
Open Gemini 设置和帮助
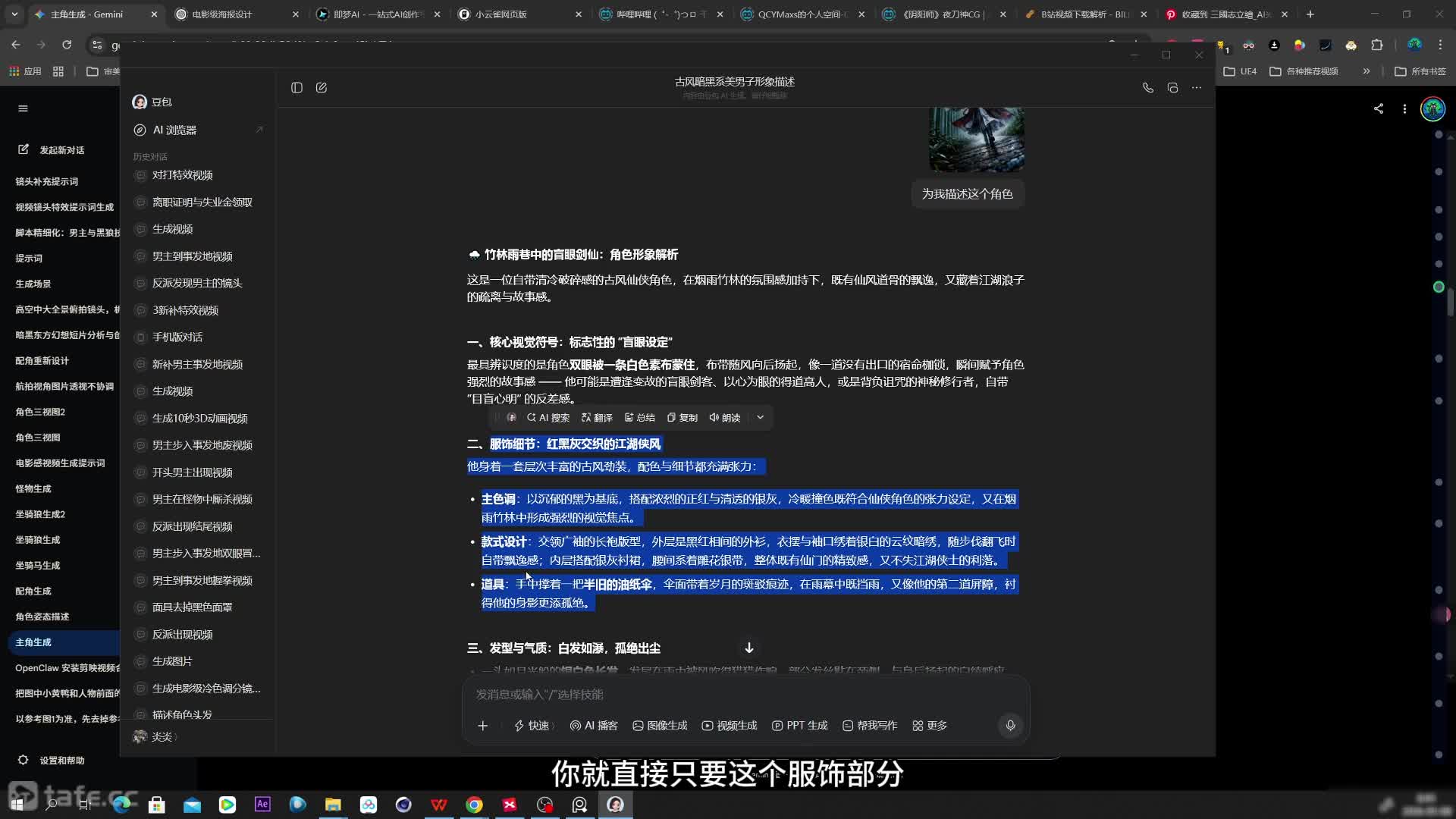pos(52,761)
